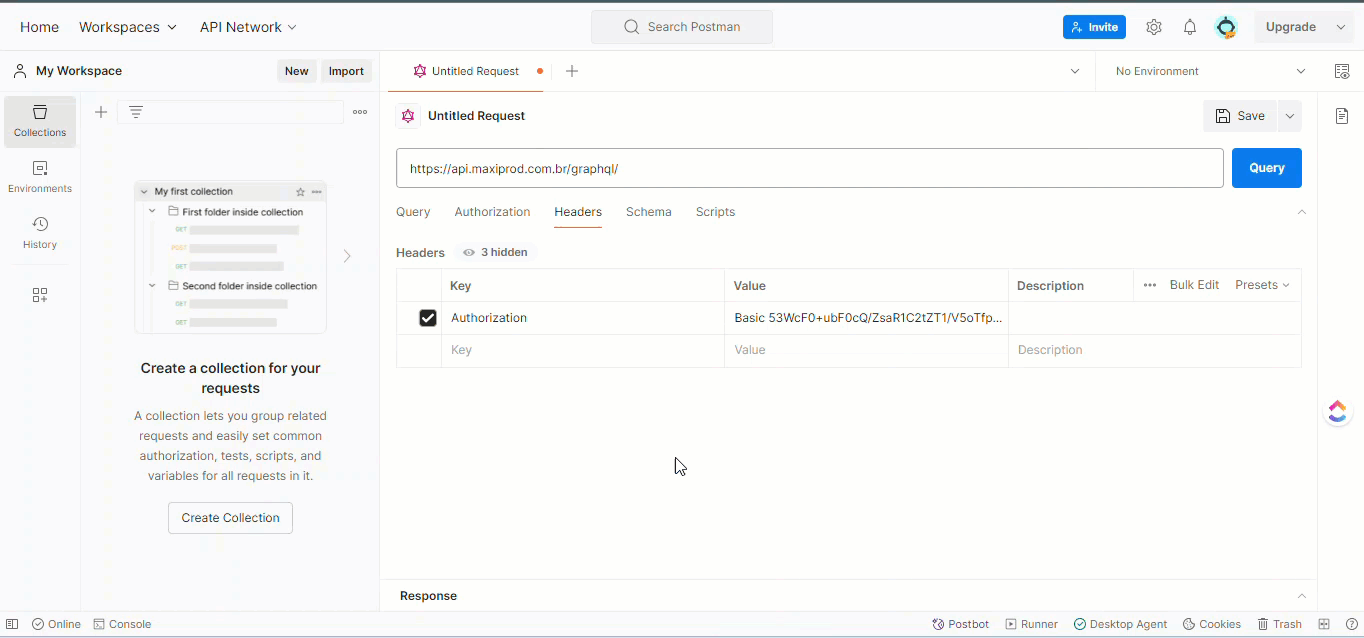Image resolution: width=1364 pixels, height=638 pixels.
Task: Open the notifications bell
Action: point(1190,27)
